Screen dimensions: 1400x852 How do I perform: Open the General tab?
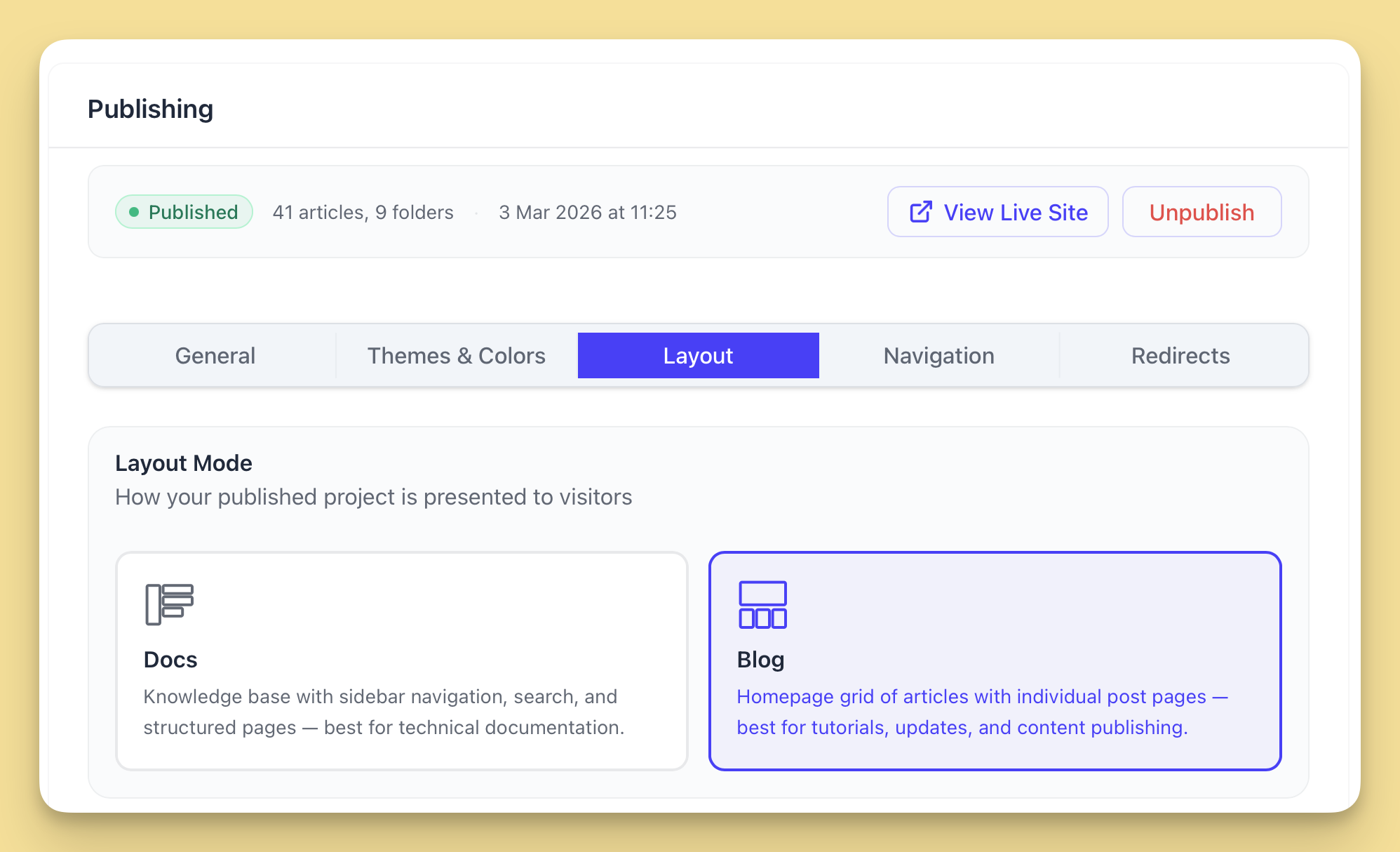pyautogui.click(x=215, y=356)
